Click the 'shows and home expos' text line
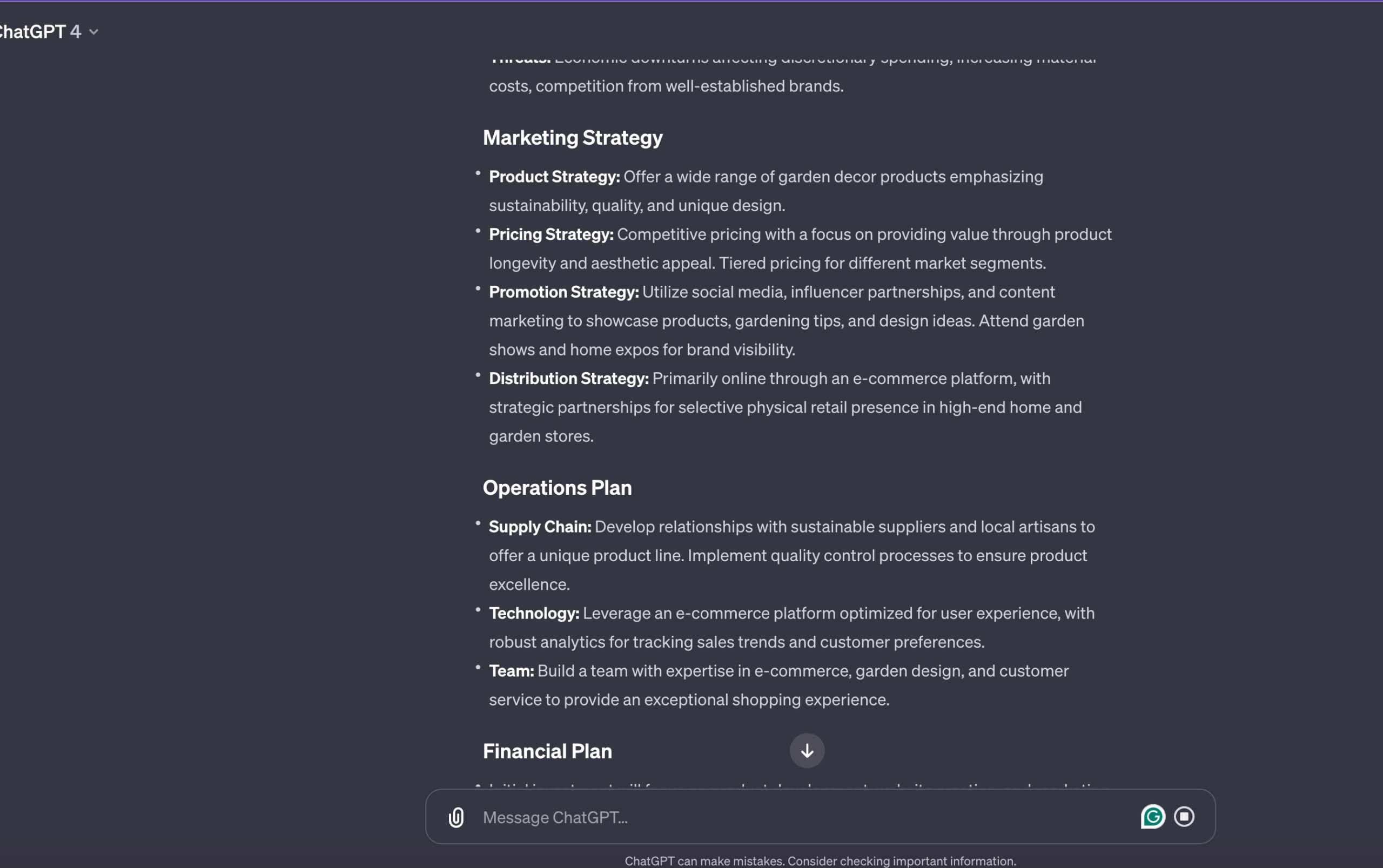This screenshot has height=868, width=1383. pos(642,349)
